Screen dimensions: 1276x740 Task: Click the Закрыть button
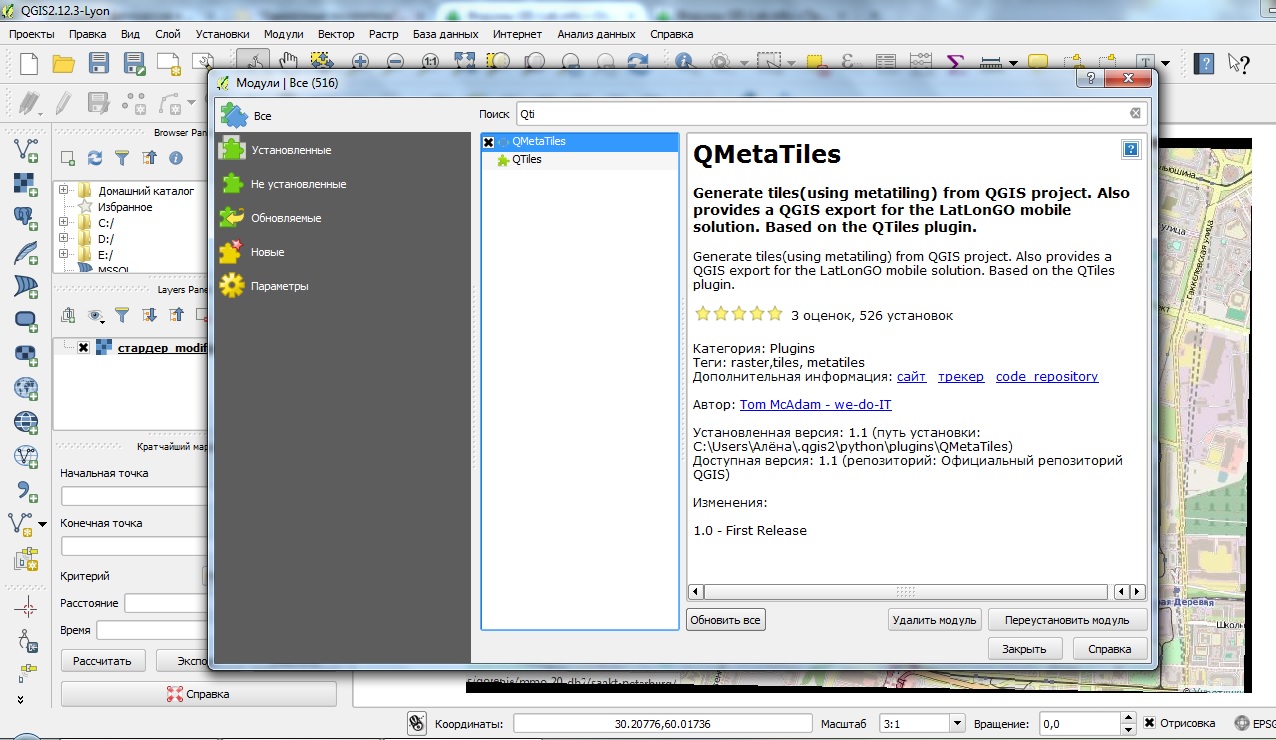(x=1024, y=649)
